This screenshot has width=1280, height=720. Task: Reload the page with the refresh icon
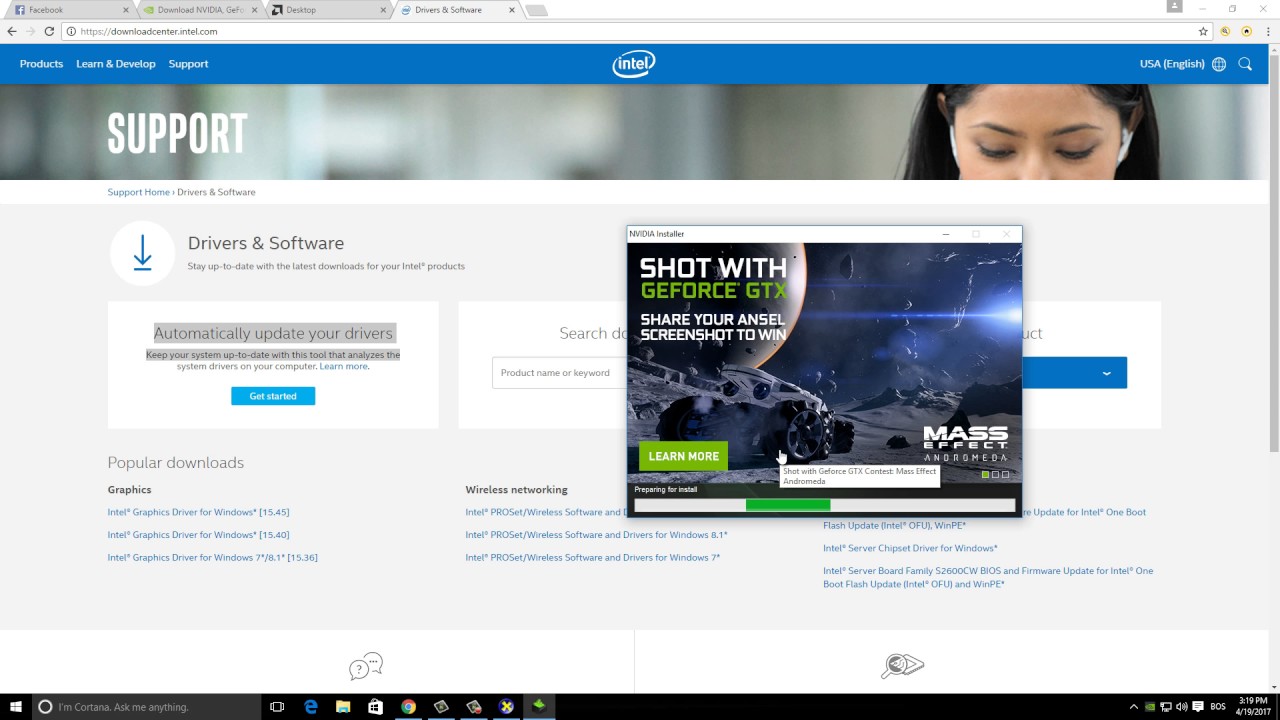pyautogui.click(x=49, y=31)
